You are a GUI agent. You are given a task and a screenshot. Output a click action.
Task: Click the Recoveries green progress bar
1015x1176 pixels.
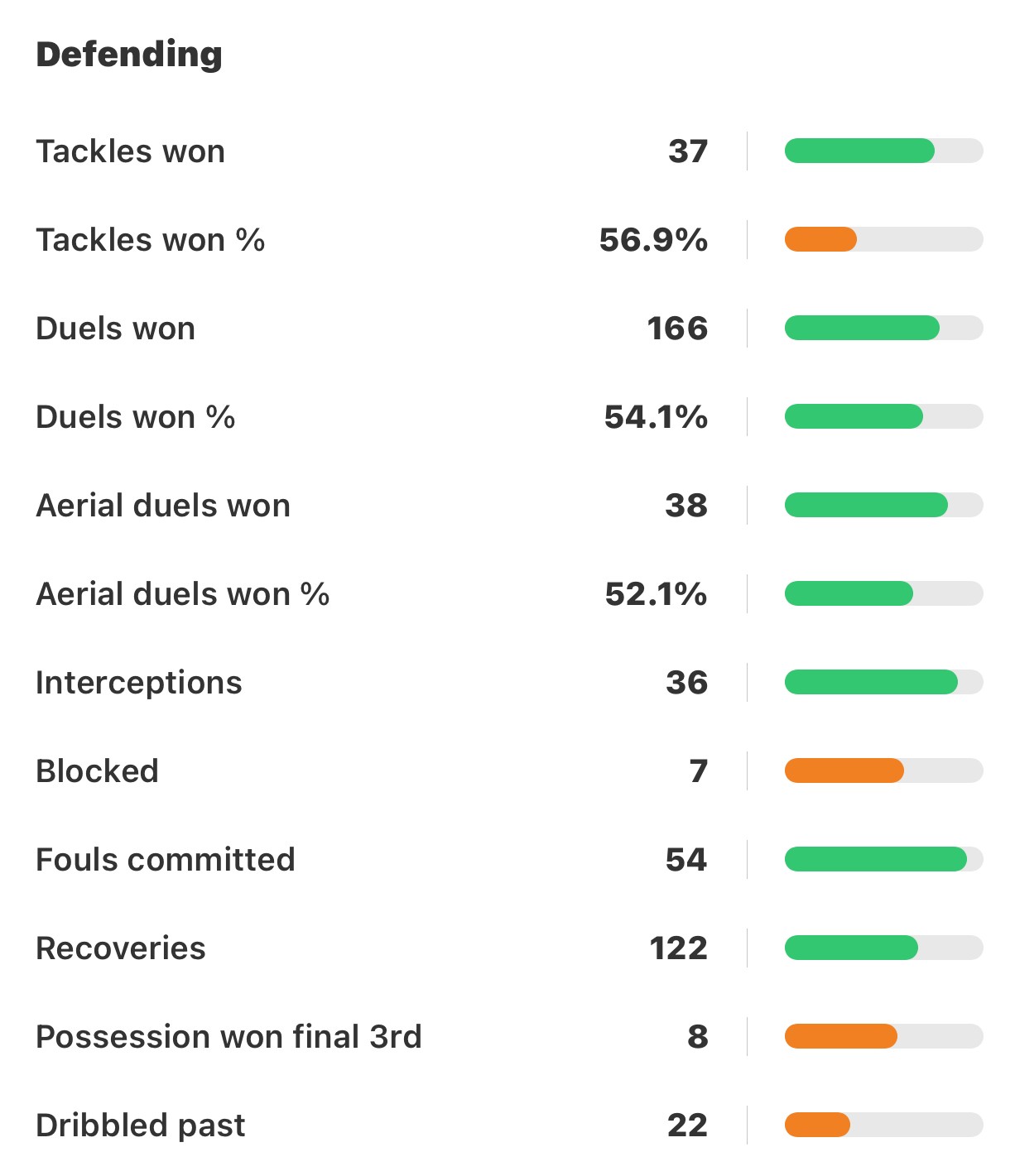tap(883, 948)
